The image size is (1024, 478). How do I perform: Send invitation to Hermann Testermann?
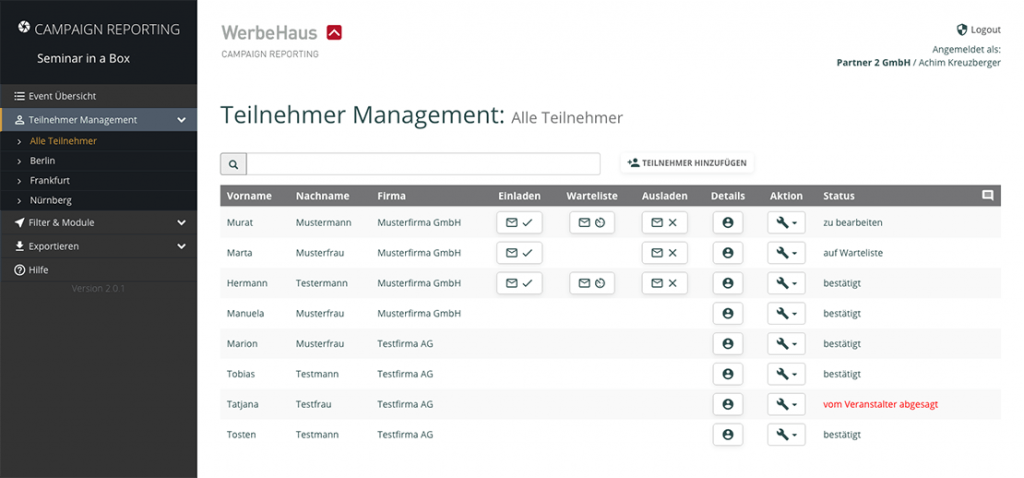pos(519,283)
